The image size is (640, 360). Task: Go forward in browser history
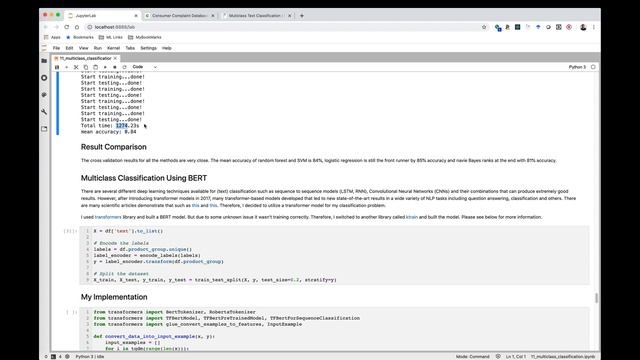click(56, 27)
